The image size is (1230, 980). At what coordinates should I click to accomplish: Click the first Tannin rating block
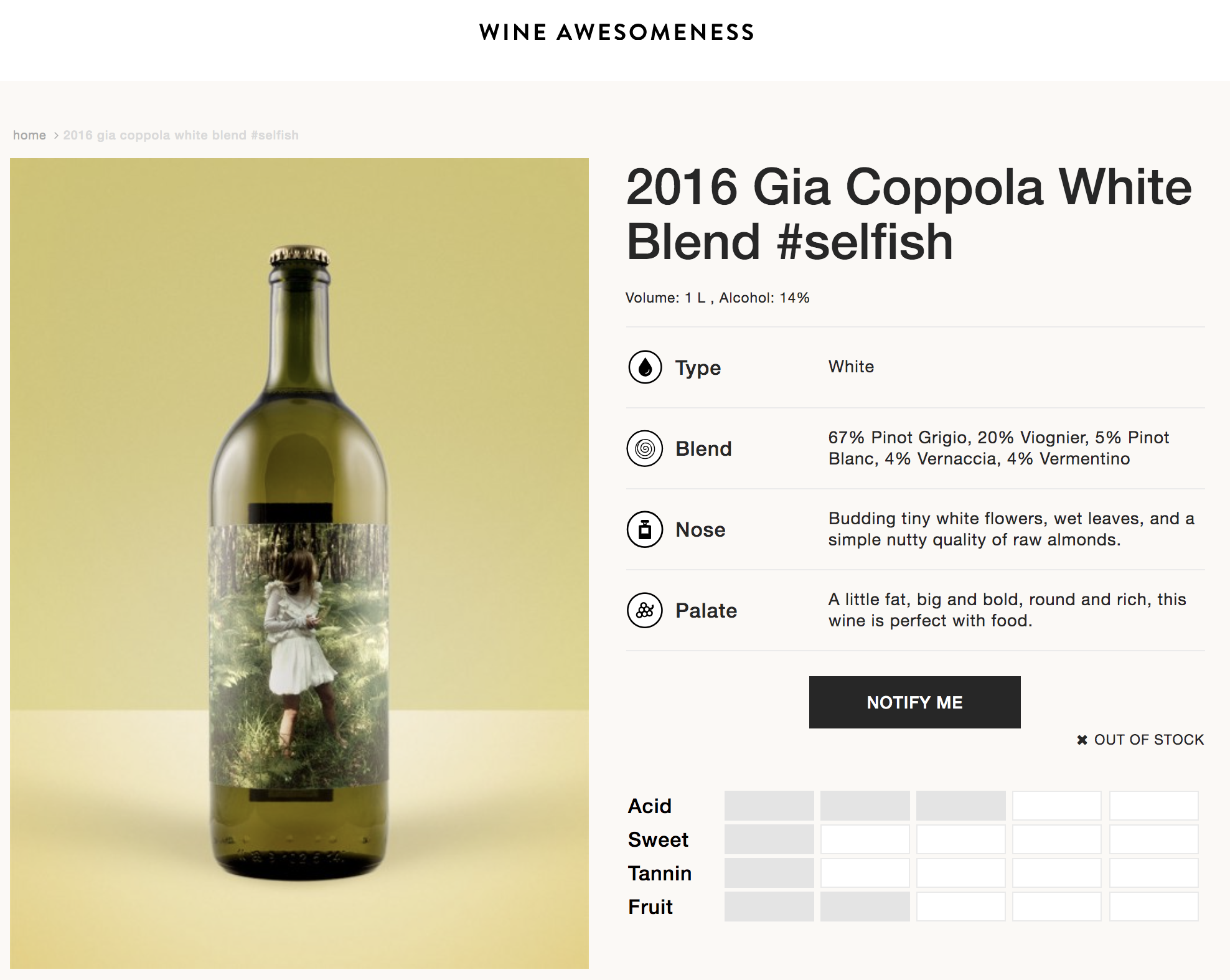pyautogui.click(x=769, y=873)
